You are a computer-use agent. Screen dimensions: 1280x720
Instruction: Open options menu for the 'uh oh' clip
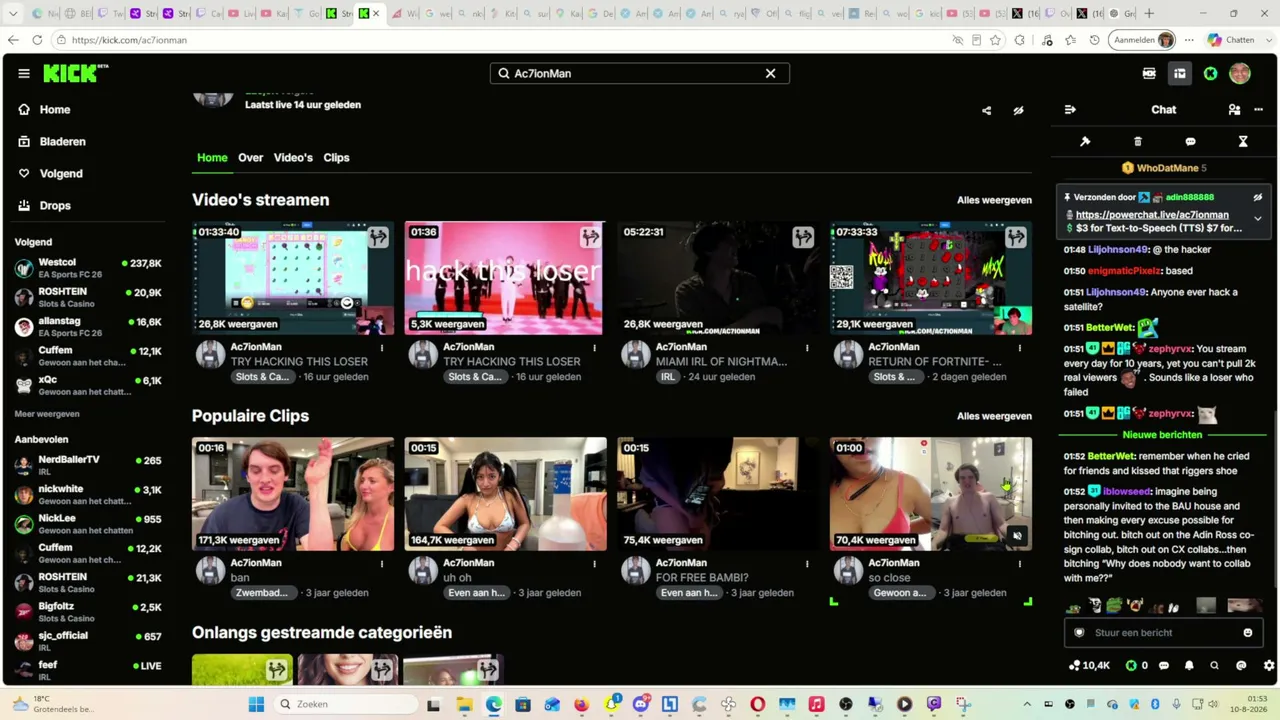tap(594, 564)
